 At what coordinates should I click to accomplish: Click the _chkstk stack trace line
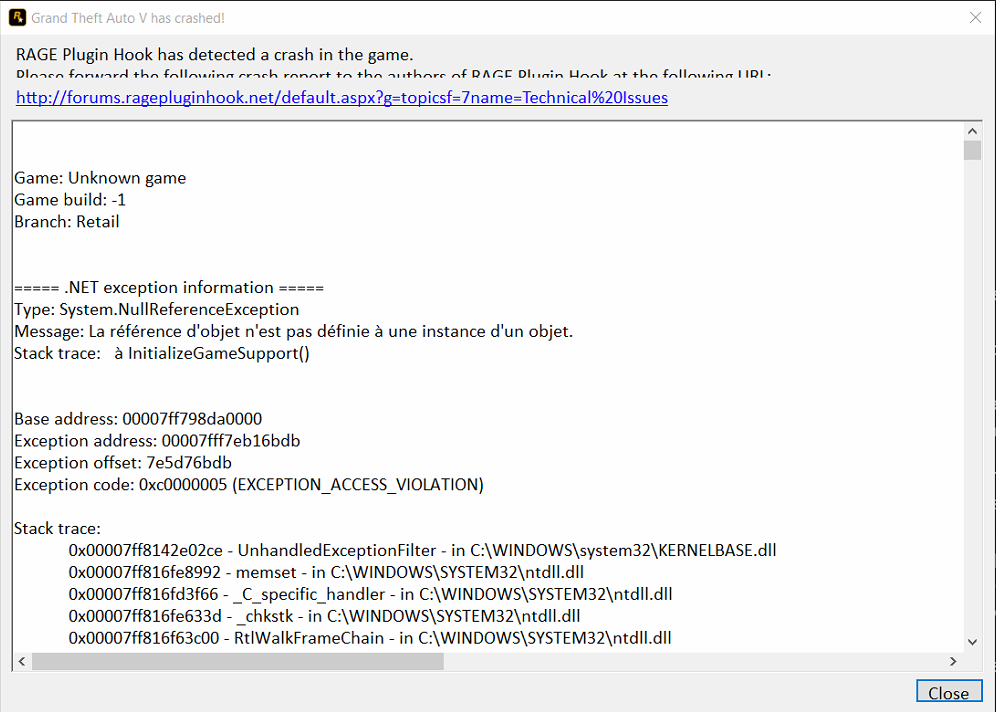coord(324,616)
